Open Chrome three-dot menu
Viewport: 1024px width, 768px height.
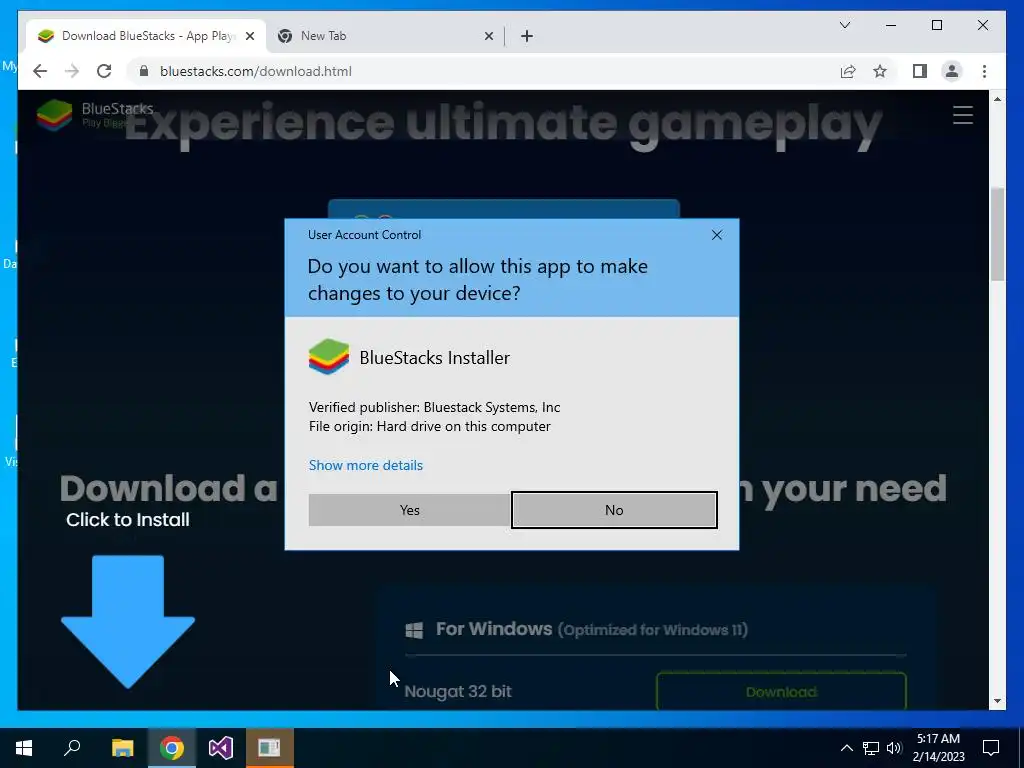pyautogui.click(x=984, y=71)
